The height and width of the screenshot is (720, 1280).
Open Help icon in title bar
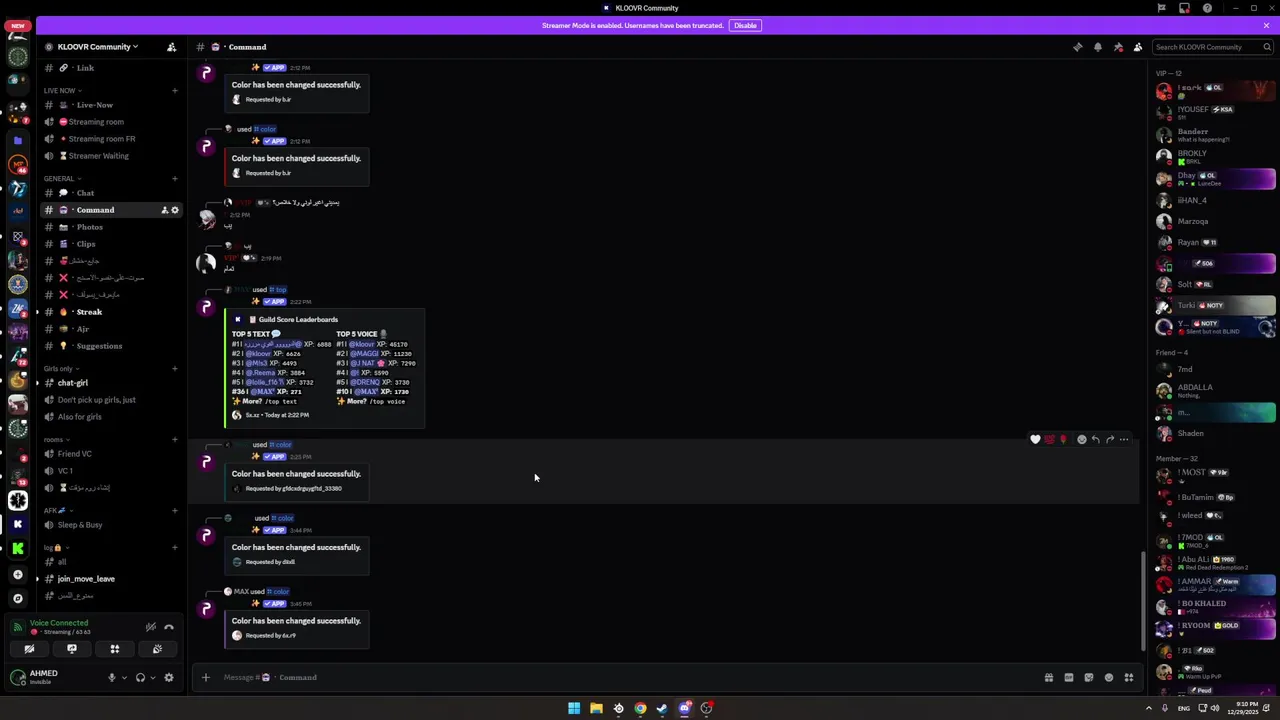[x=1207, y=8]
